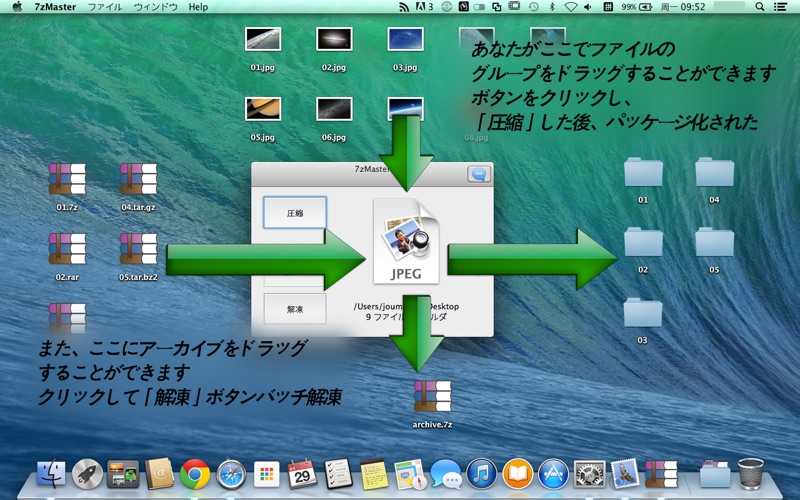Screen dimensions: 800x500
Task: Open Contacts address book in Dock
Action: pyautogui.click(x=159, y=473)
